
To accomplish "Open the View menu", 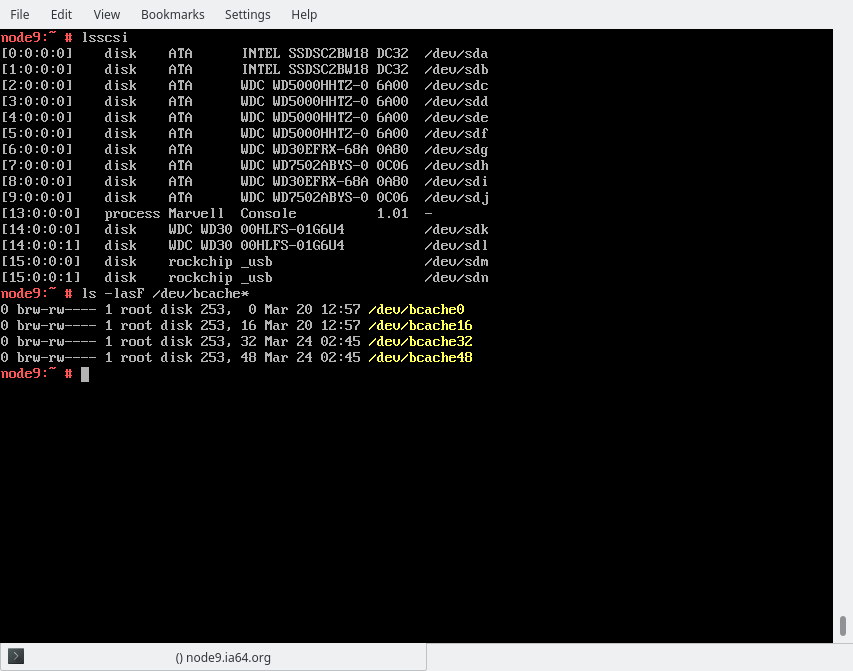I will (x=107, y=15).
